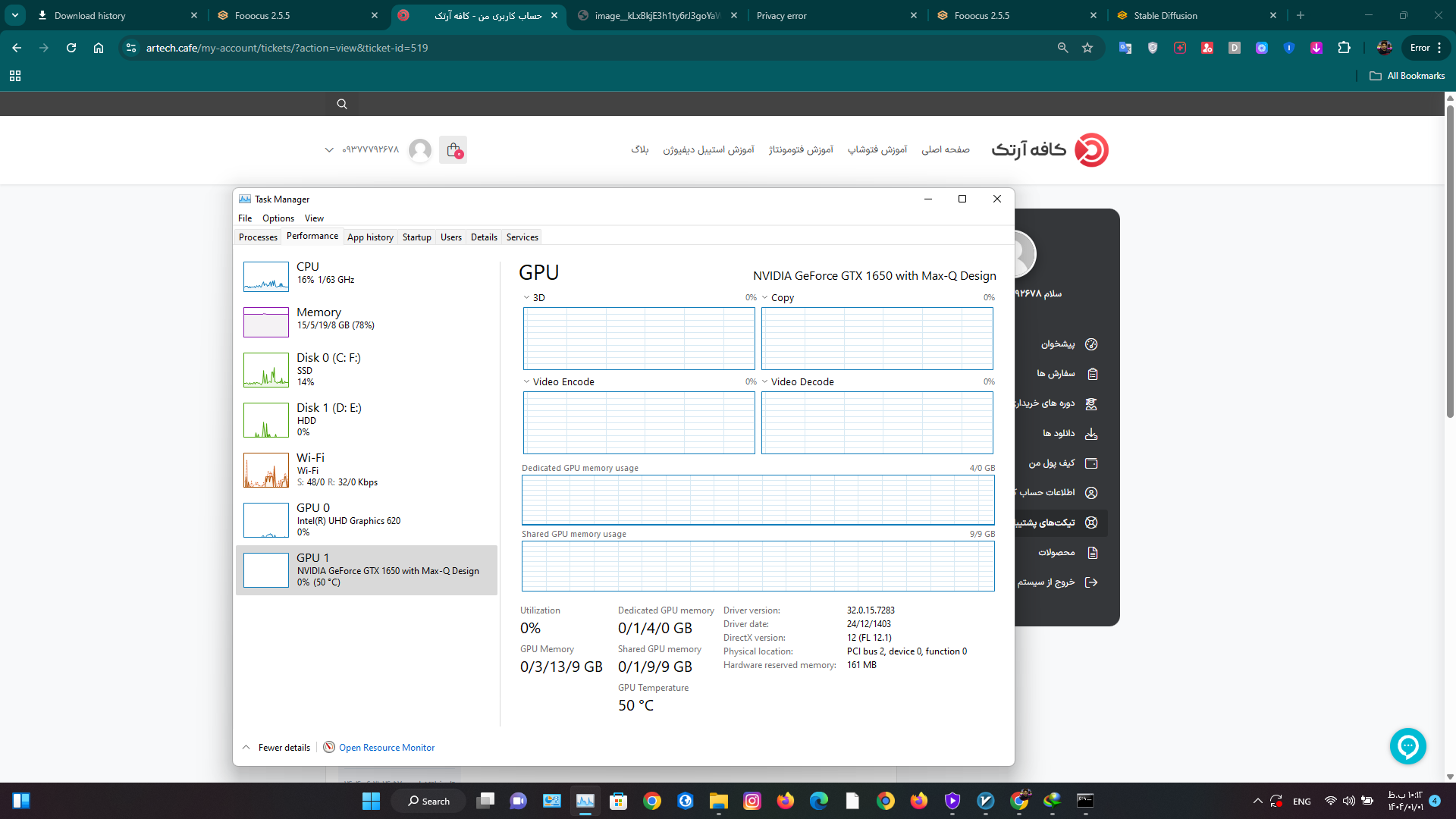The height and width of the screenshot is (819, 1456).
Task: Click the bookmark star icon in address bar
Action: 1087,48
